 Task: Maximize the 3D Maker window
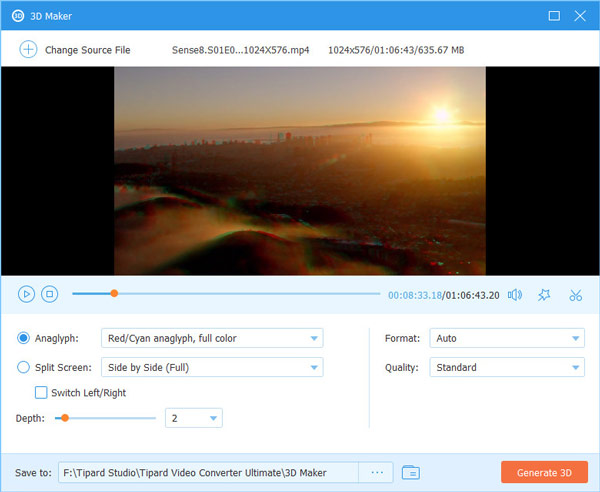[x=554, y=16]
